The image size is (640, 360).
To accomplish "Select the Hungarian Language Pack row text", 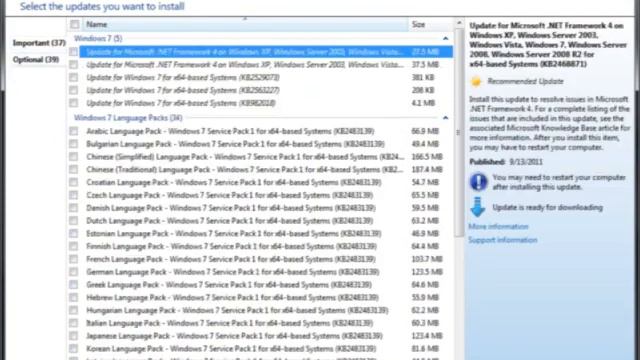I will (237, 310).
